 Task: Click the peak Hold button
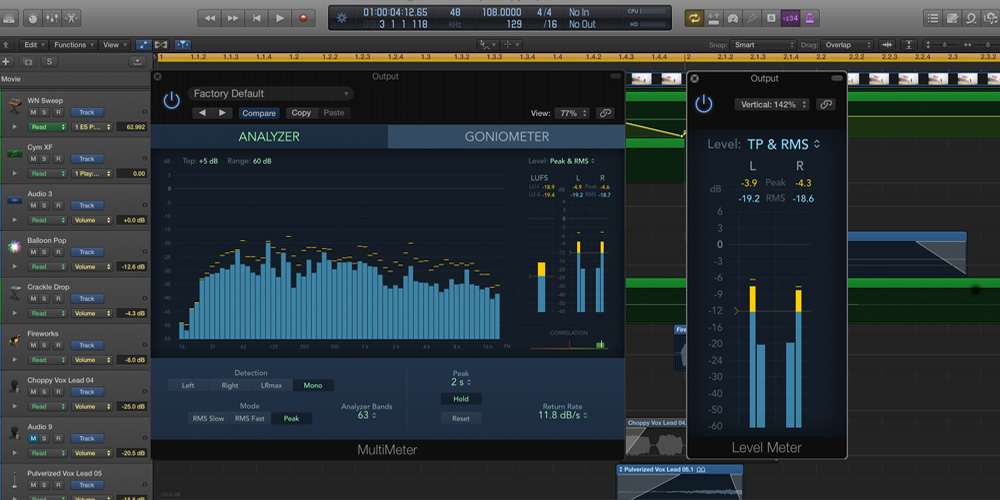point(461,399)
